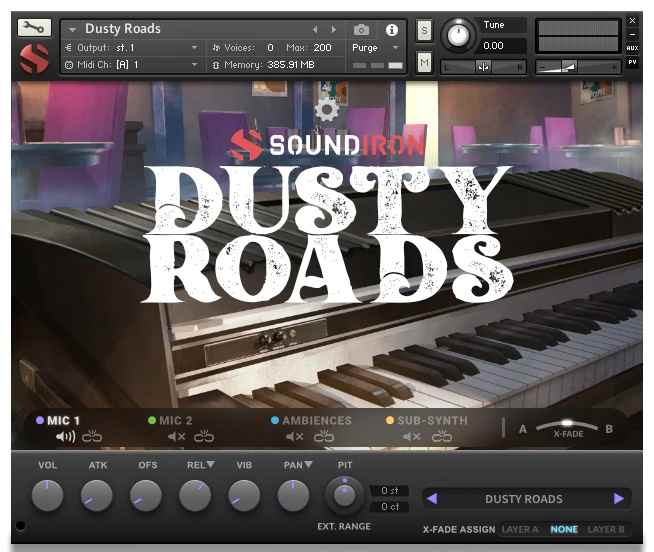Click the Tune value 0.00 field
Screen dimensions: 654x552
point(501,45)
